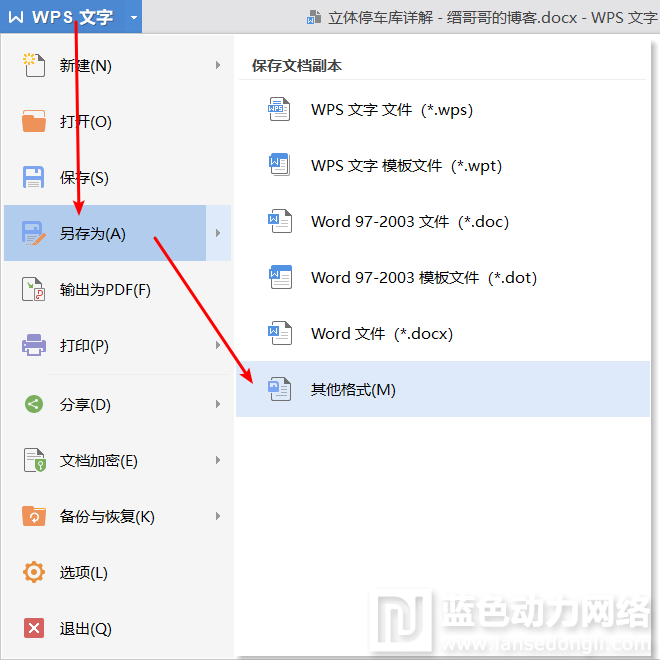Image resolution: width=660 pixels, height=660 pixels.
Task: Select Word 97-2003 文件 (*.doc) option
Action: tap(409, 222)
